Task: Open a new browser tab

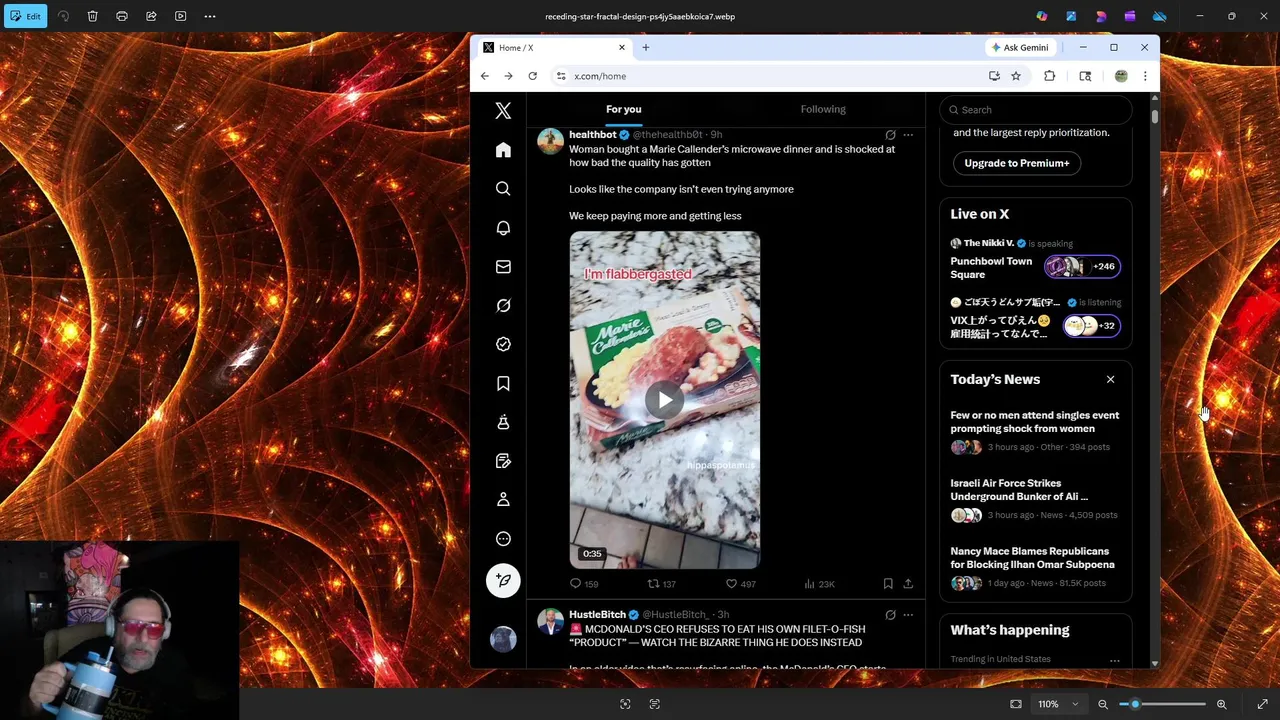Action: click(x=646, y=47)
